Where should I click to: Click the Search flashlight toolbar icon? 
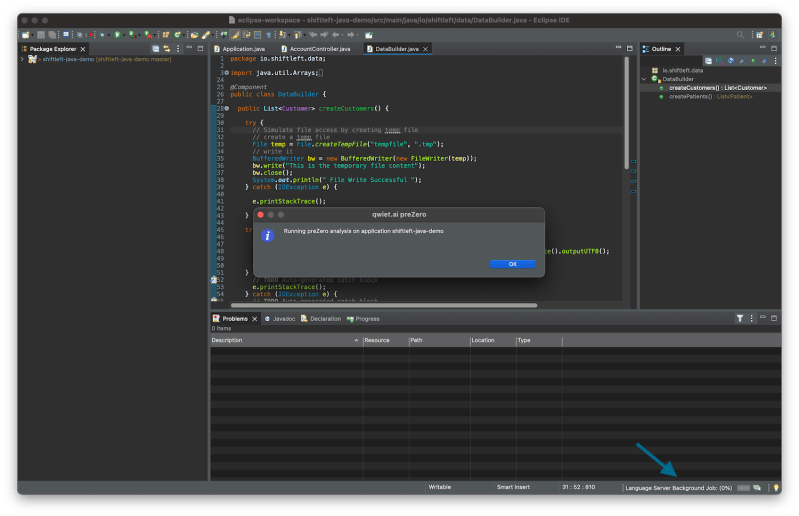click(x=205, y=35)
